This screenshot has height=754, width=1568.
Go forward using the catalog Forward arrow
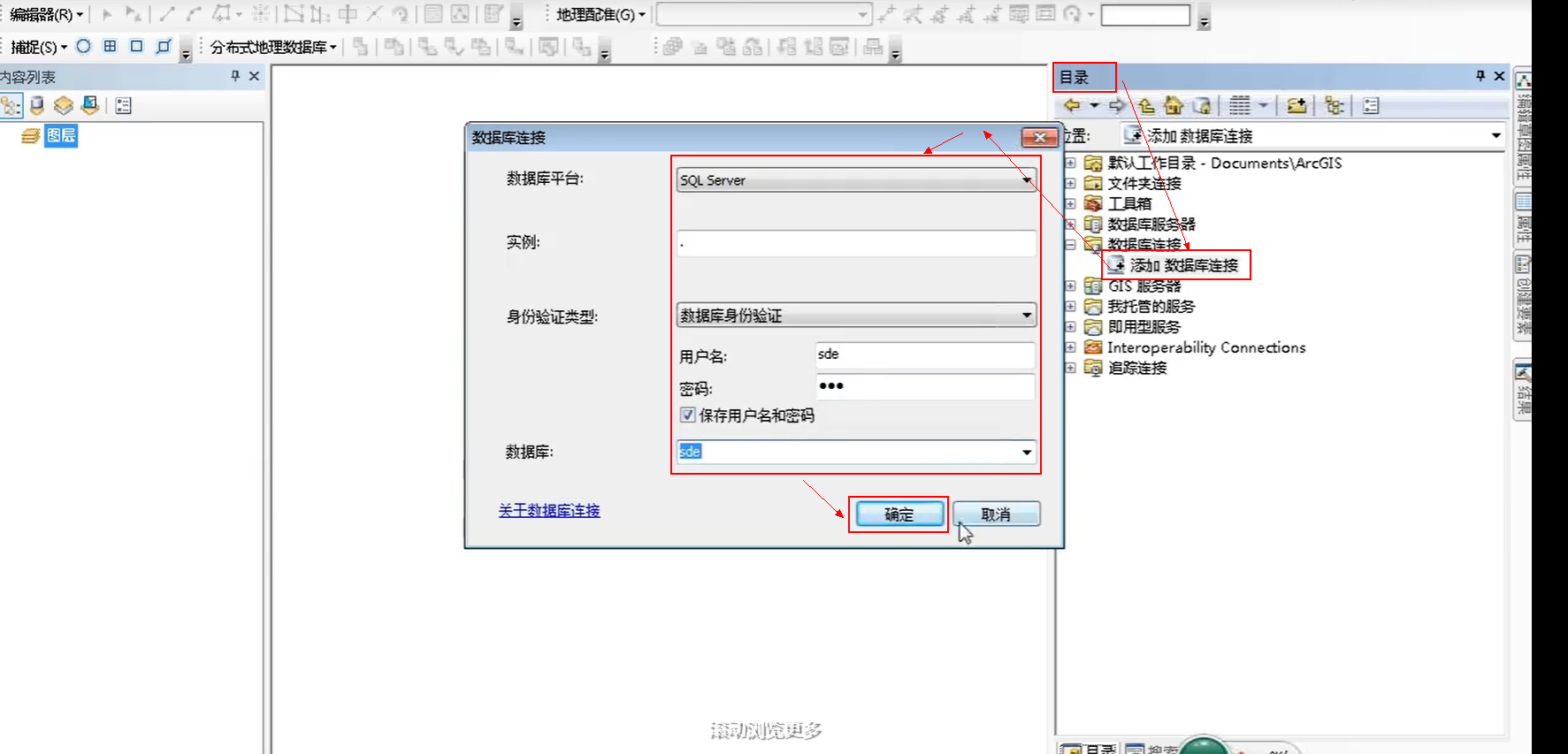click(x=1117, y=106)
